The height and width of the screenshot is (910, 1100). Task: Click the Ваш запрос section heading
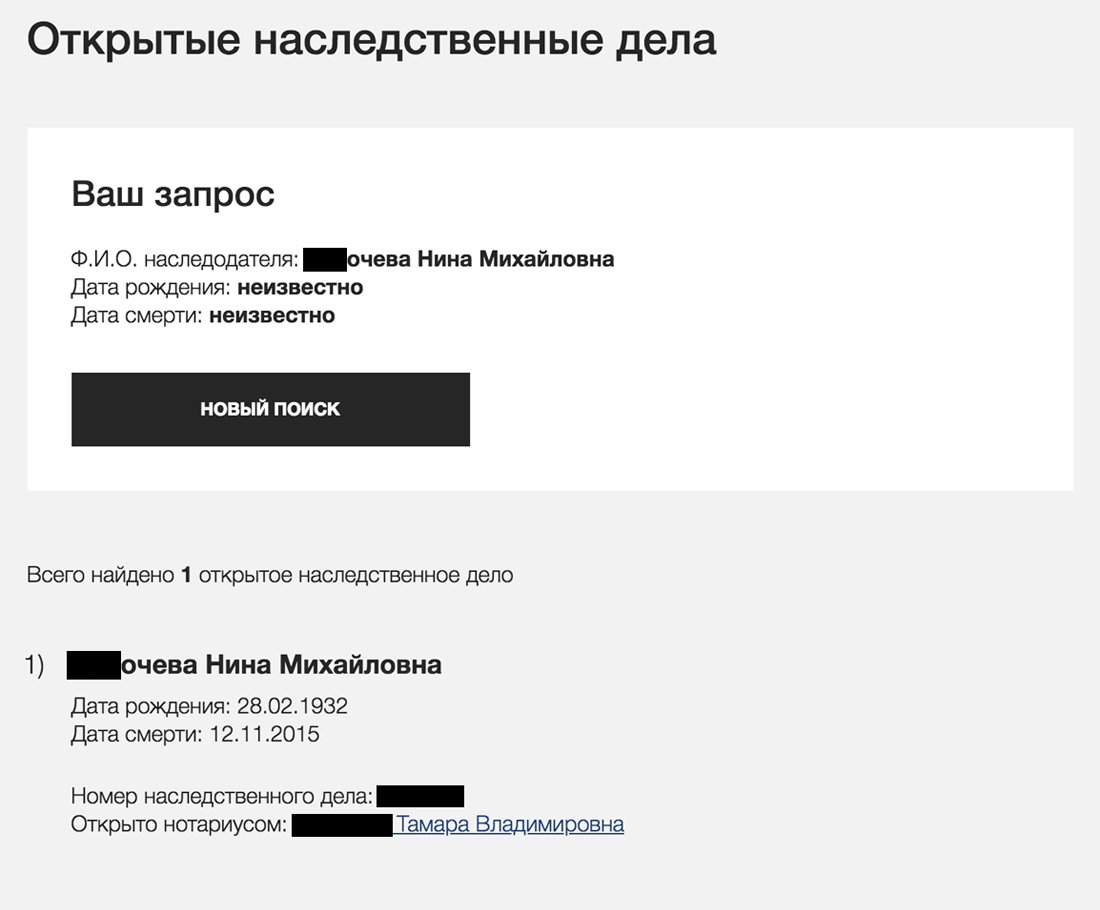pos(173,194)
